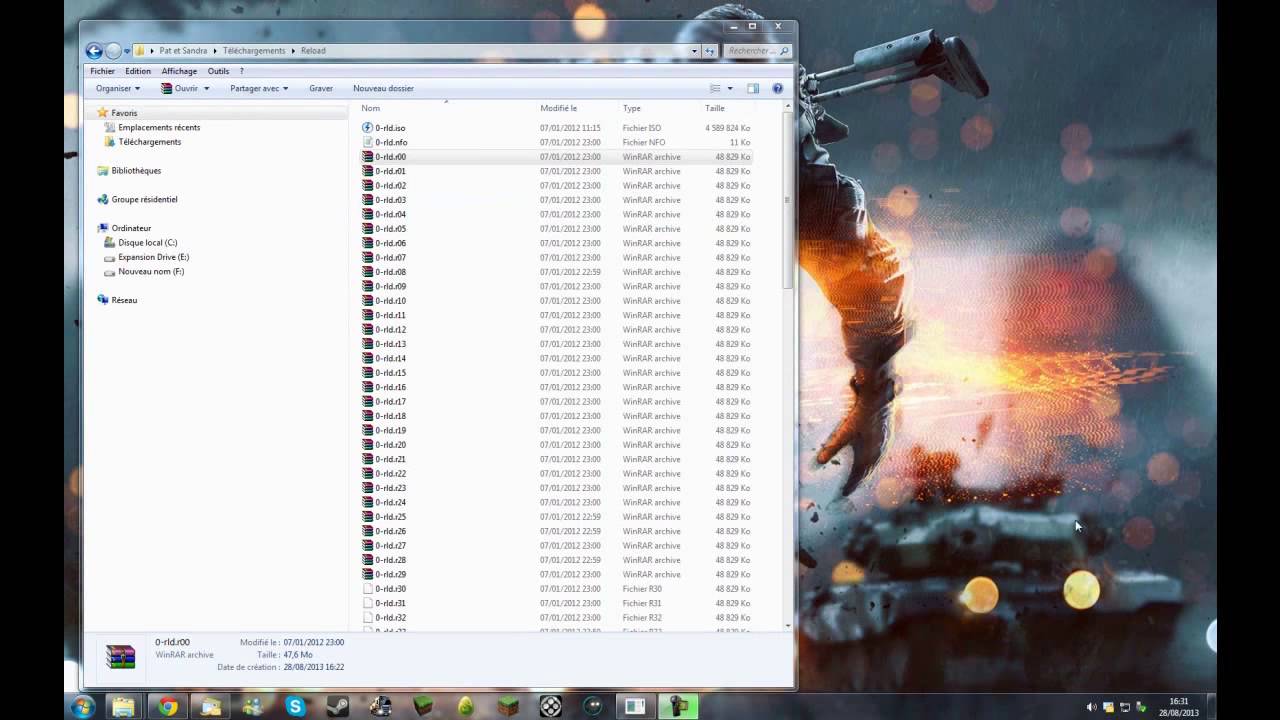Select the 0-rld.r29 archive icon

coord(367,574)
